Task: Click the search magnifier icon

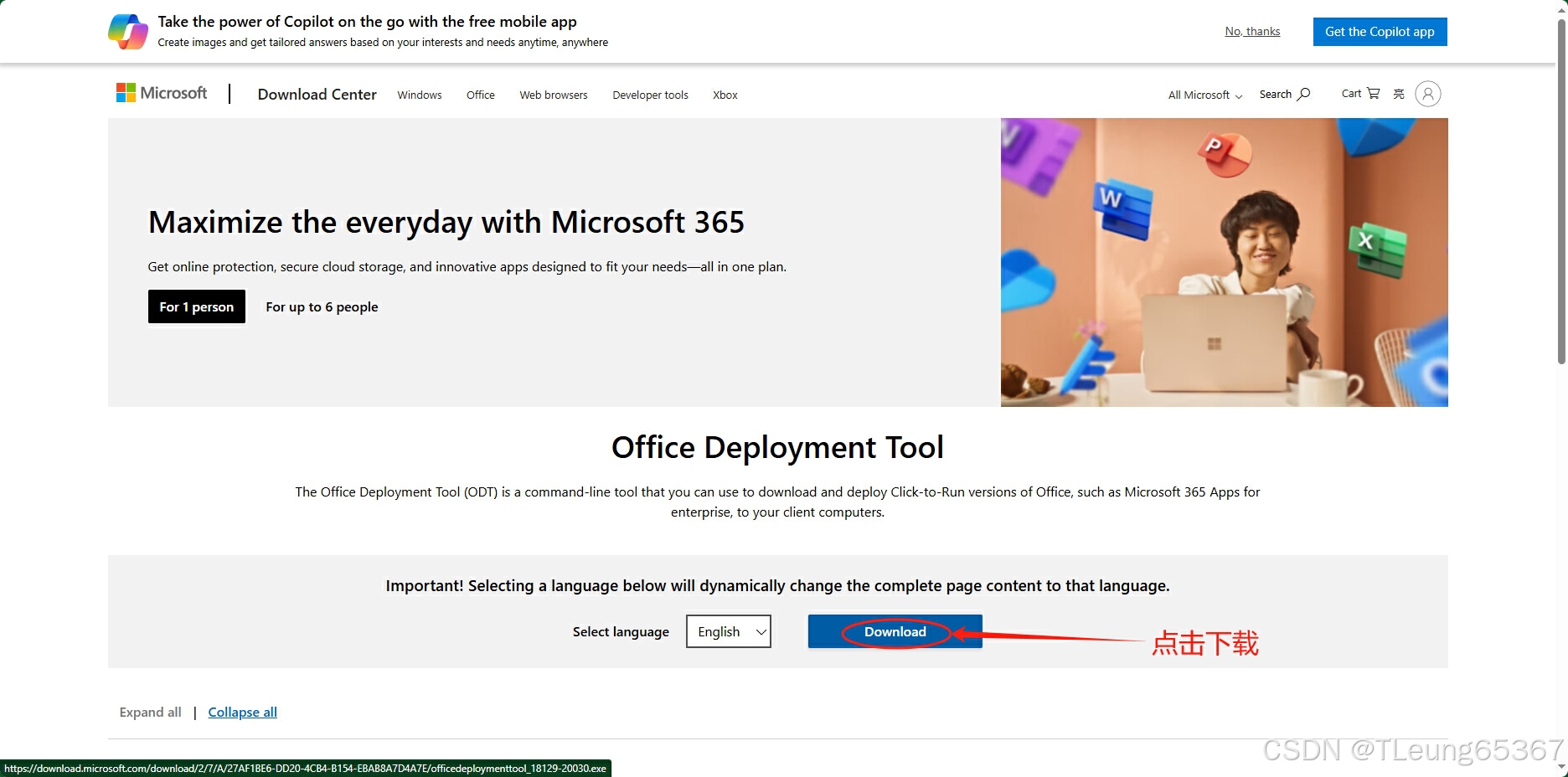Action: tap(1303, 94)
